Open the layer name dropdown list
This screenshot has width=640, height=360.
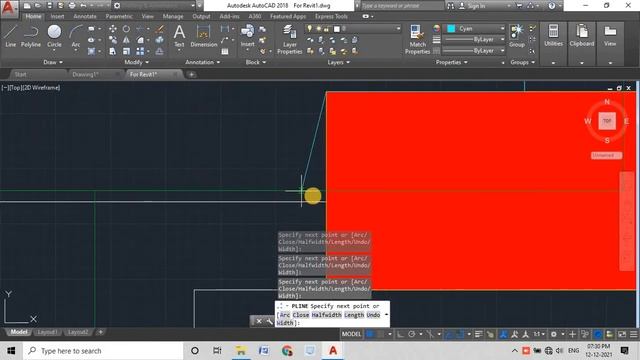tap(398, 29)
